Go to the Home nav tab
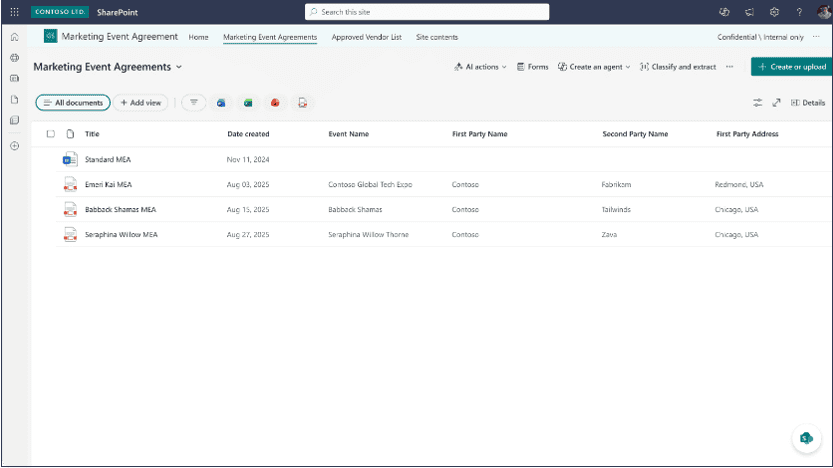 198,37
